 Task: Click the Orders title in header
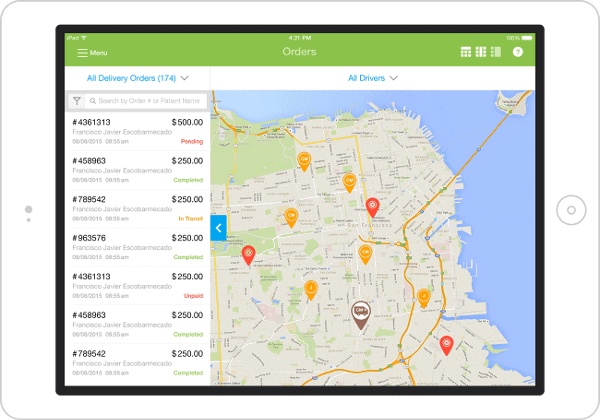coord(299,52)
